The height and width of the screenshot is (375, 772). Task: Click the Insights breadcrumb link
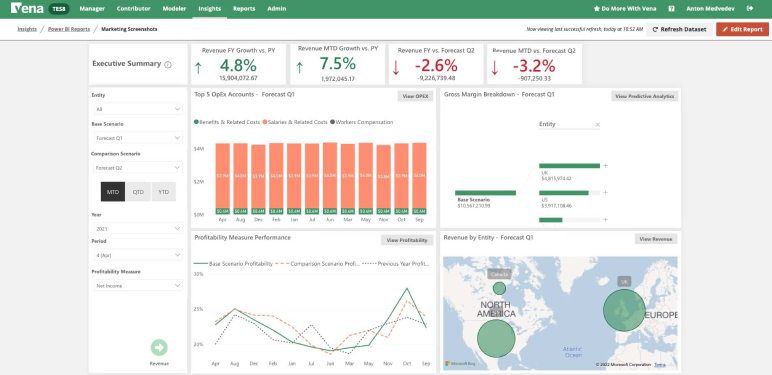pos(27,29)
